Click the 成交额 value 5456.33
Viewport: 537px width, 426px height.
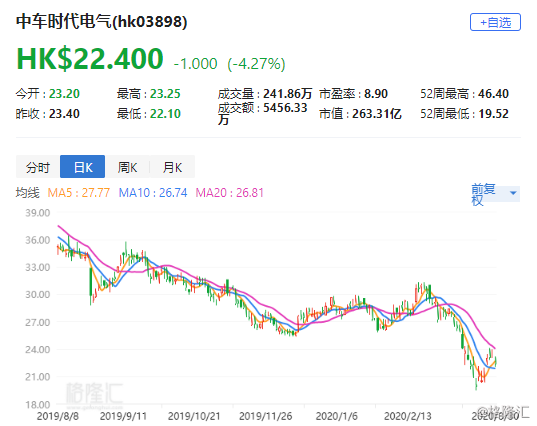[285, 108]
